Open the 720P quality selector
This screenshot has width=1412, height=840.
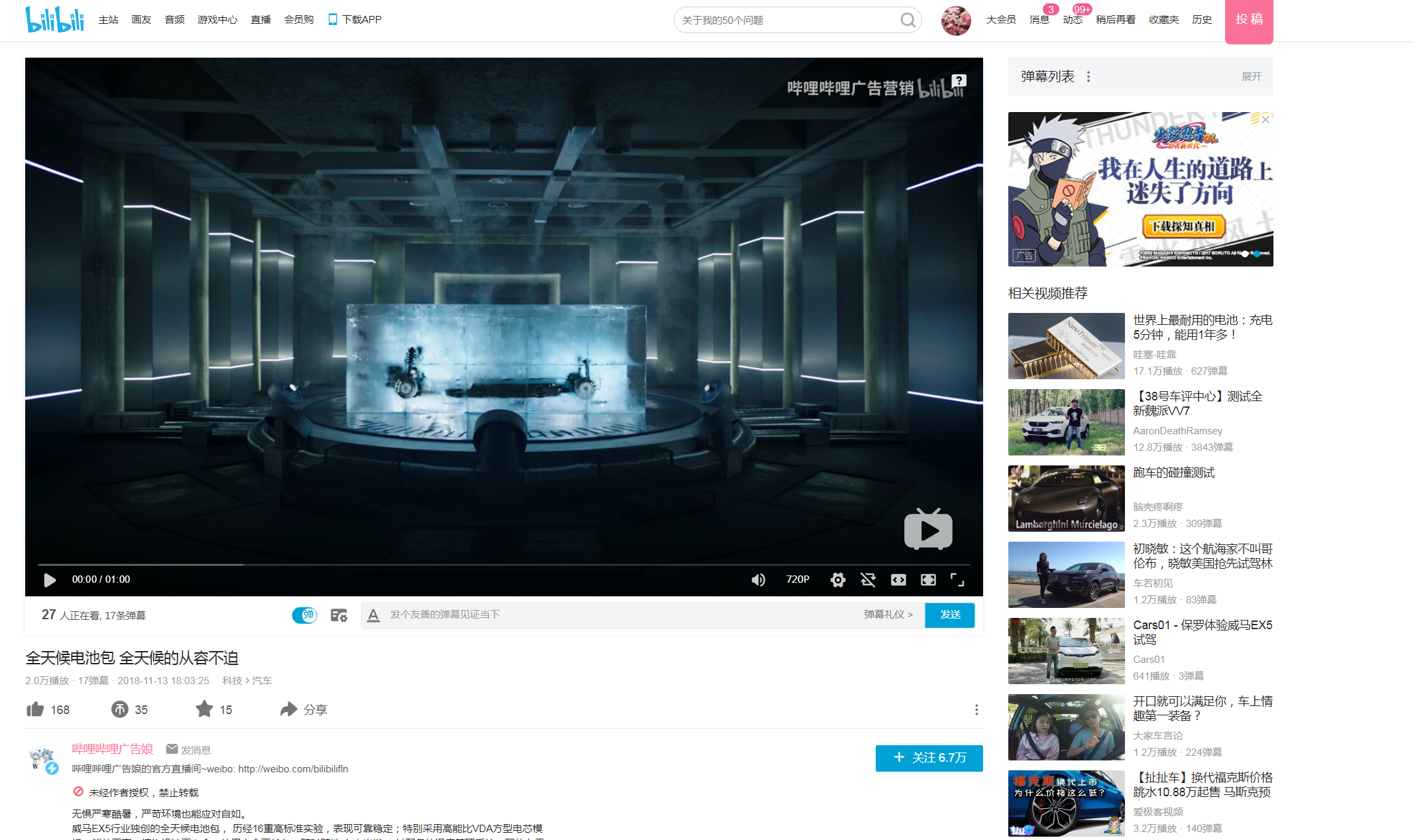pos(797,579)
